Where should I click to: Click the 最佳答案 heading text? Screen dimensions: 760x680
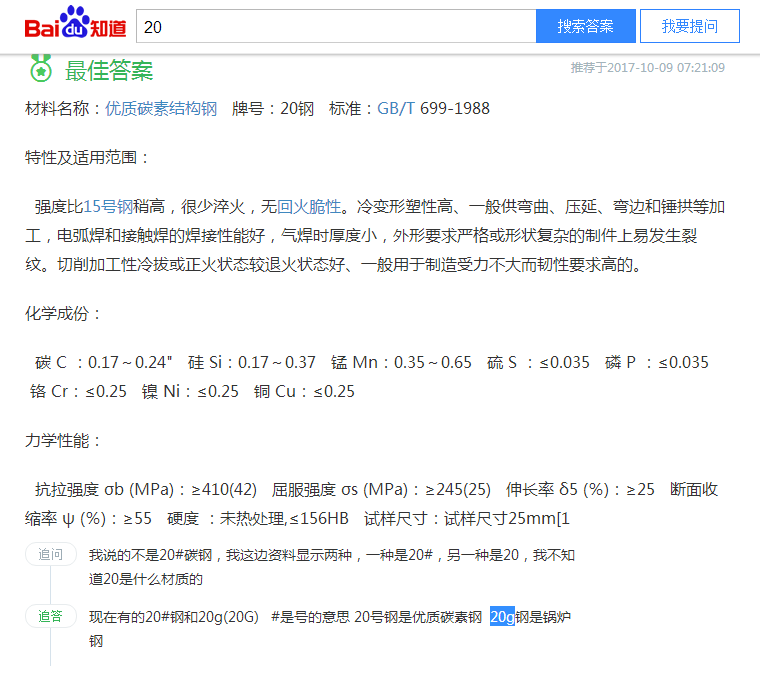tap(109, 70)
